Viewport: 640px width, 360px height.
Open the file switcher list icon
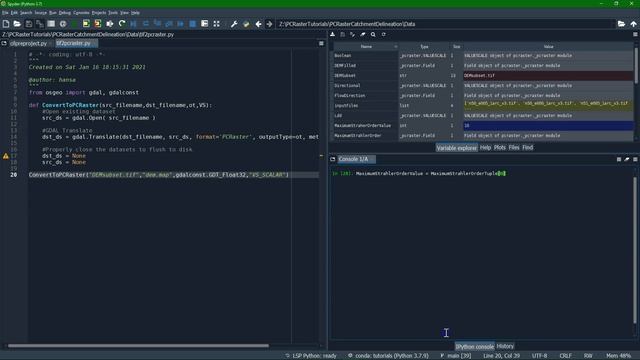(x=51, y=24)
